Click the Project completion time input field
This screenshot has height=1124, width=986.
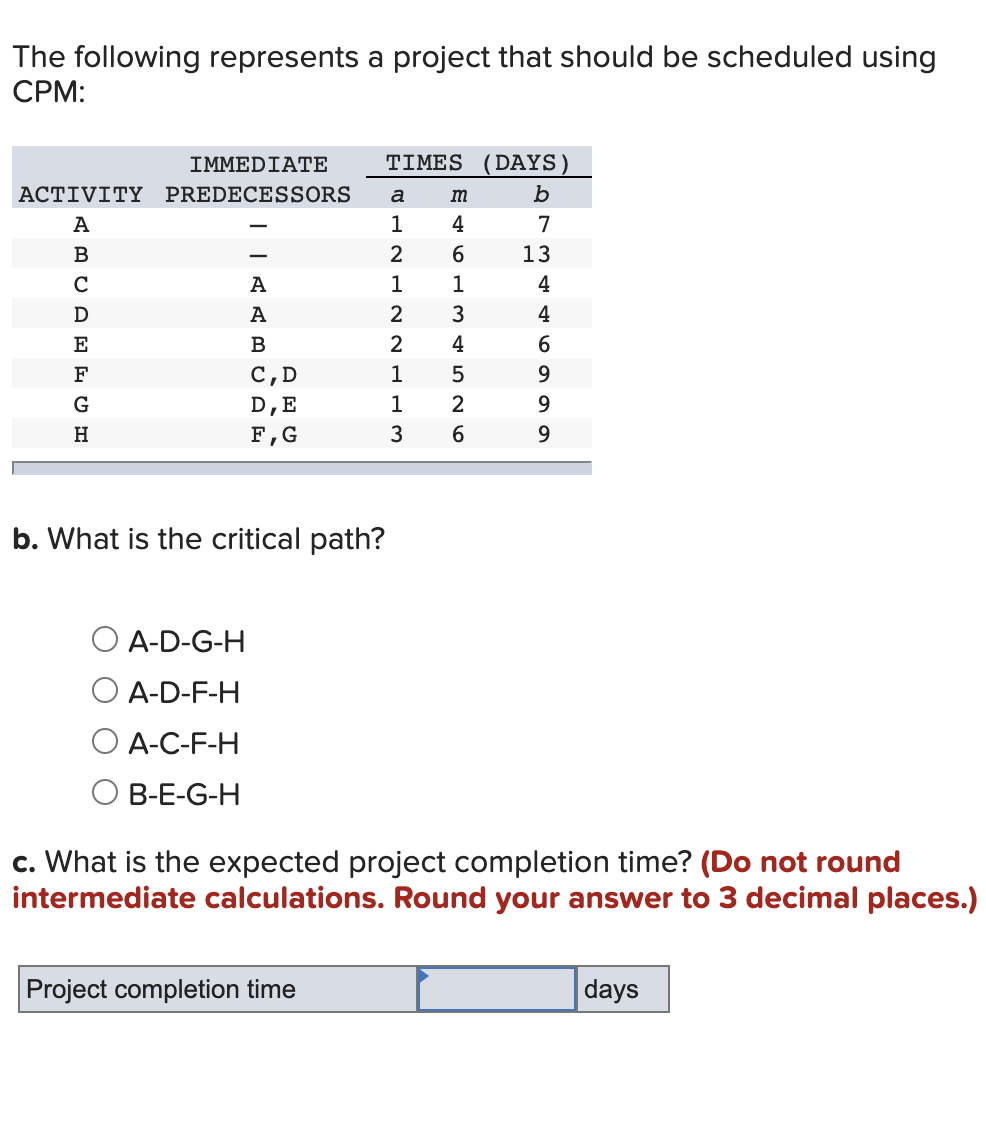tap(495, 989)
